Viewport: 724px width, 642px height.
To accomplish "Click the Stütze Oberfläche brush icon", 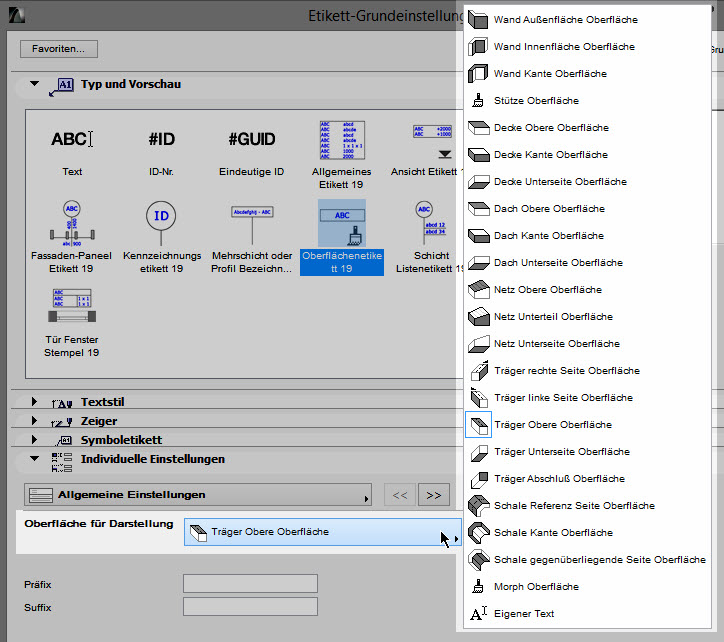I will pos(478,101).
